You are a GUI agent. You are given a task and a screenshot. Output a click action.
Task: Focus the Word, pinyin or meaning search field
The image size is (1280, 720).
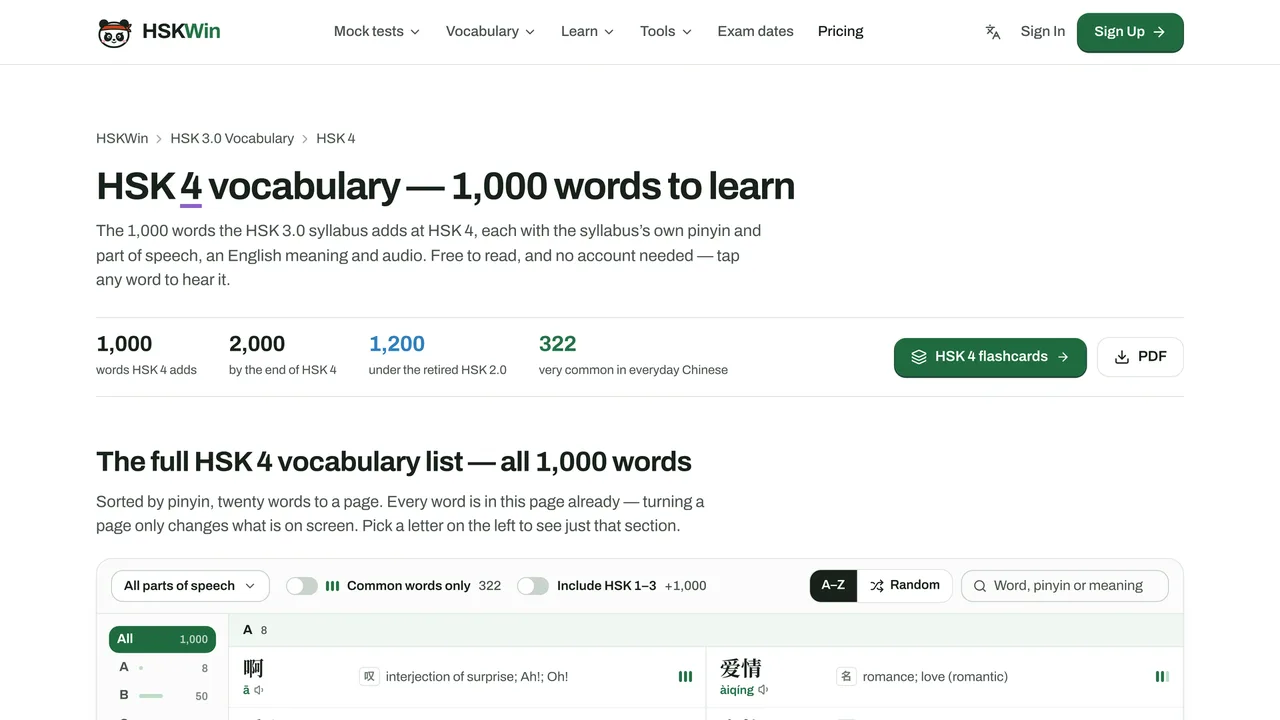tap(1065, 586)
